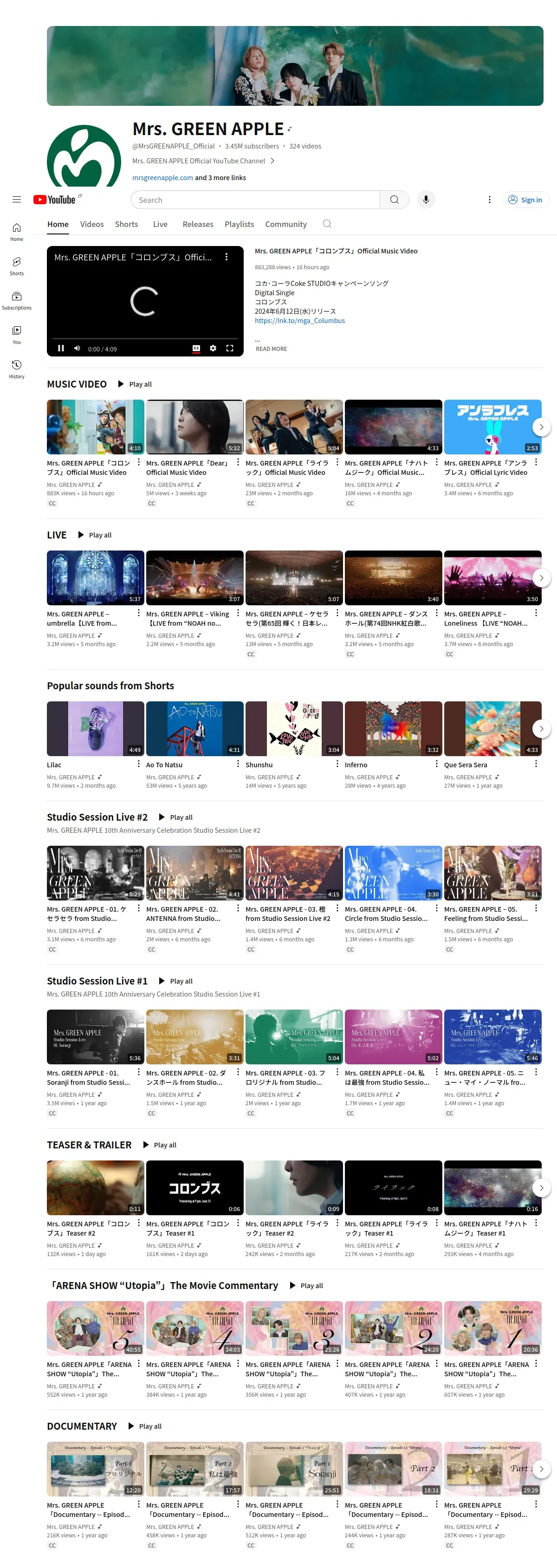Open featured player three-dot menu

click(x=227, y=257)
